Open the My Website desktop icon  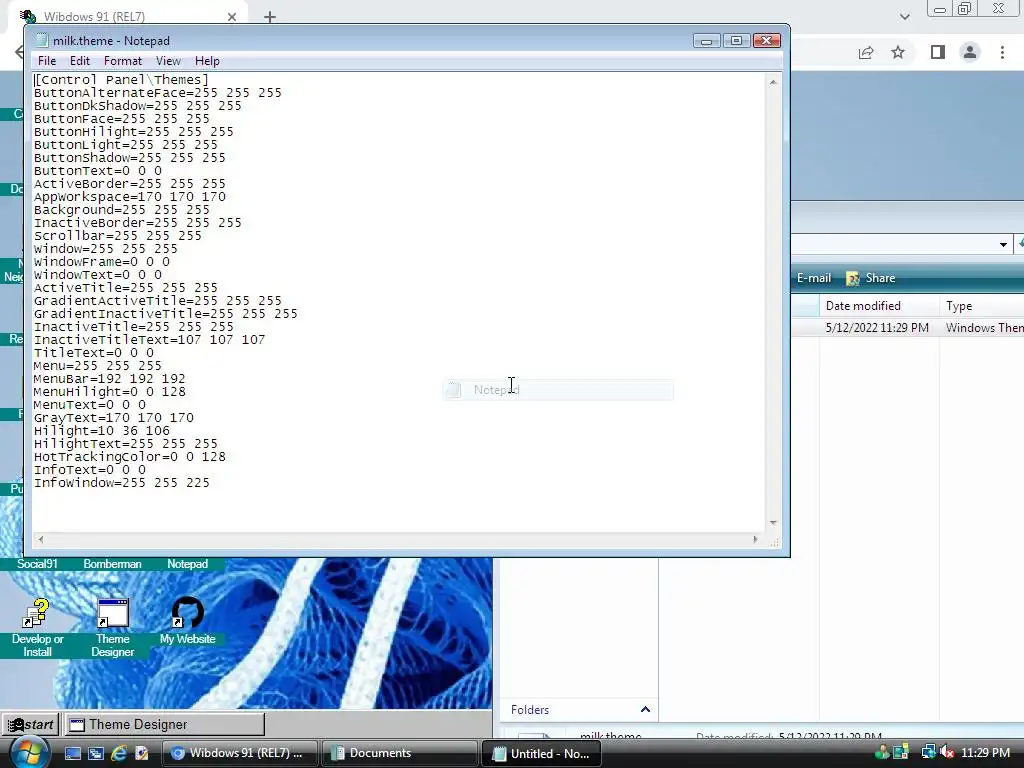tap(187, 613)
